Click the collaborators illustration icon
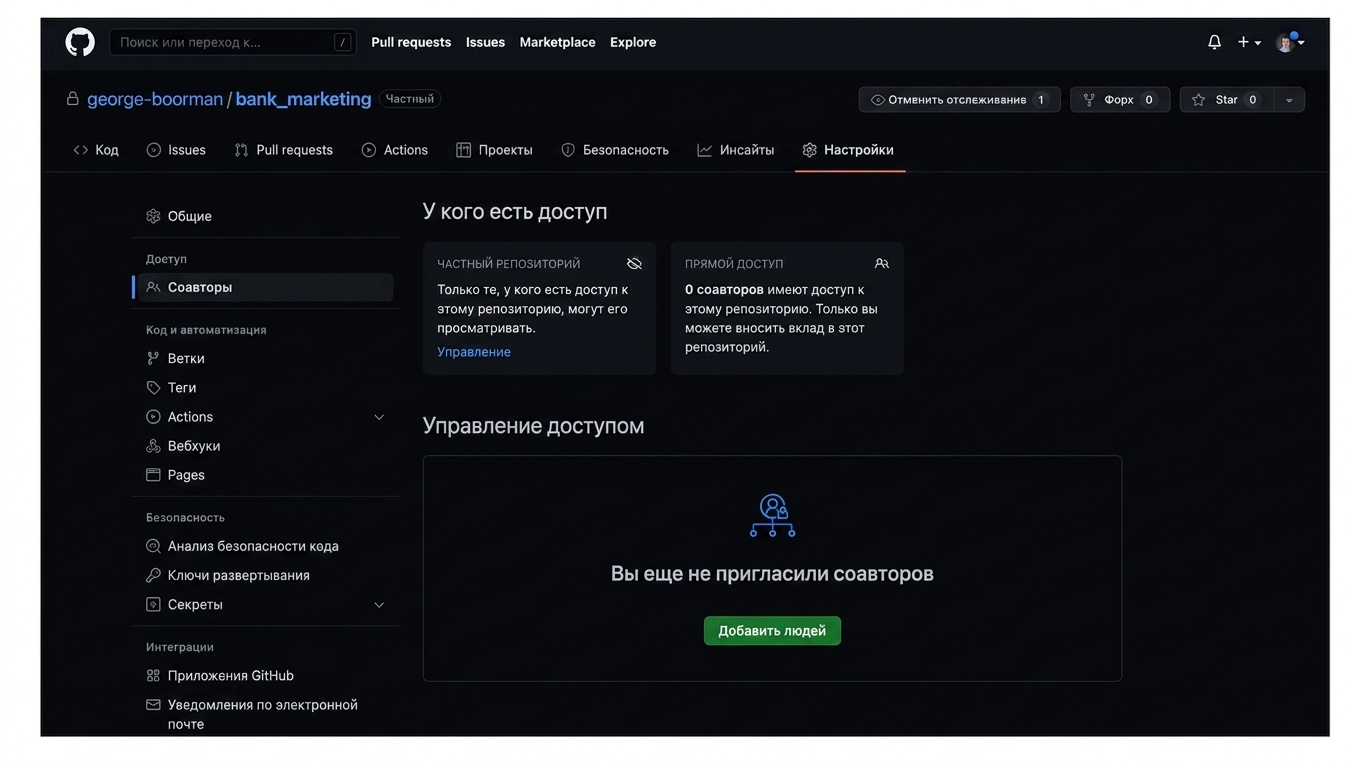This screenshot has height=768, width=1352. [772, 516]
